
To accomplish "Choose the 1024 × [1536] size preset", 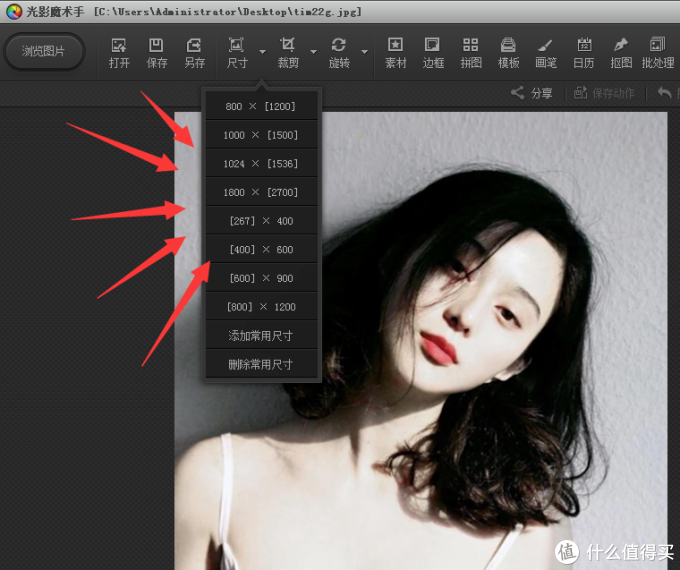I will tap(261, 163).
